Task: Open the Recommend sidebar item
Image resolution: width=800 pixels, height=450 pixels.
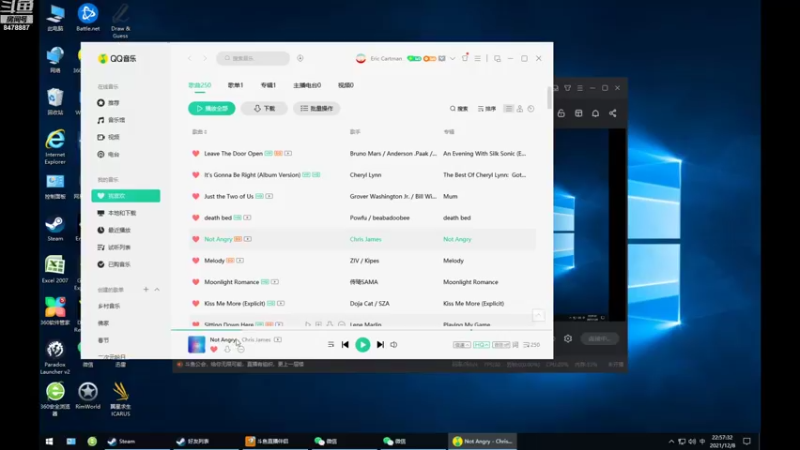Action: [x=126, y=103]
